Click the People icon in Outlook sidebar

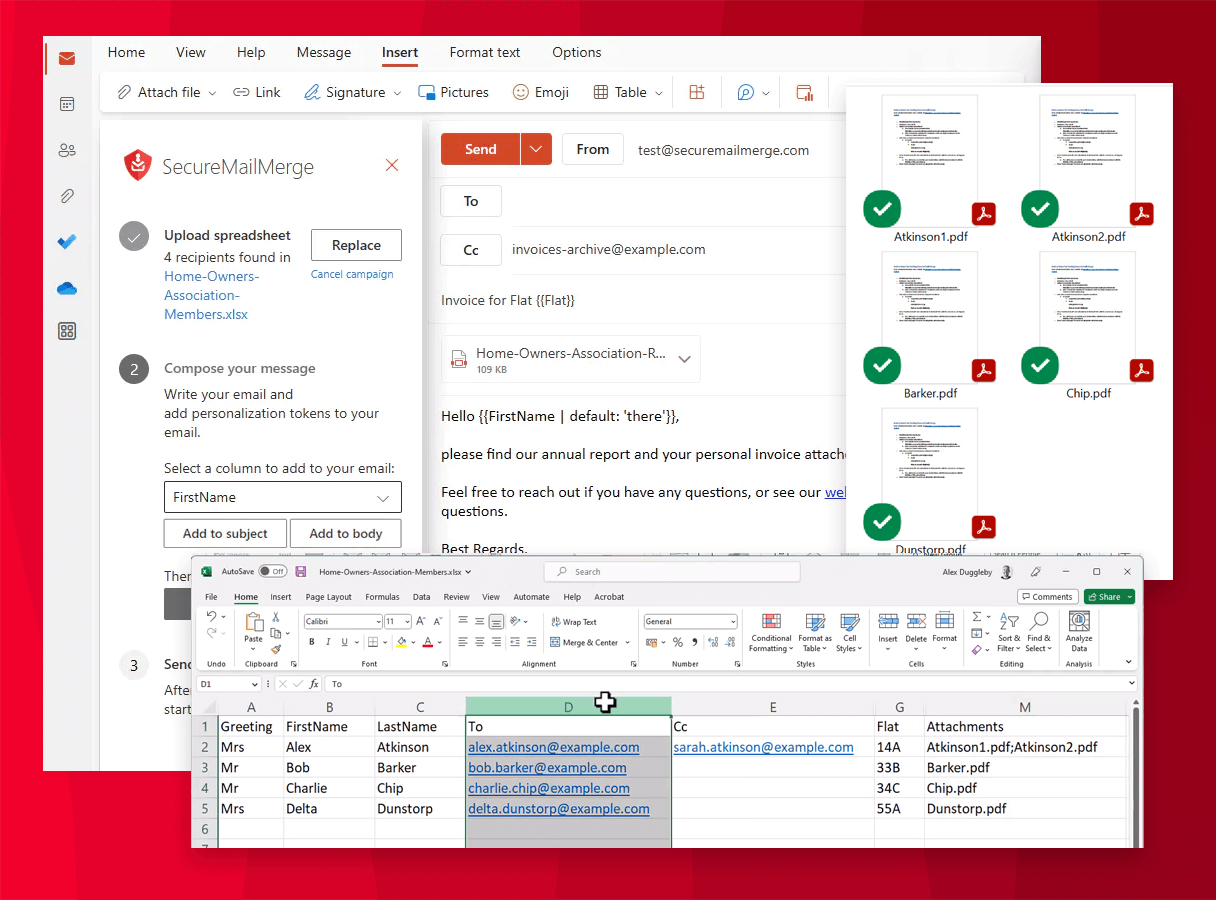point(67,150)
